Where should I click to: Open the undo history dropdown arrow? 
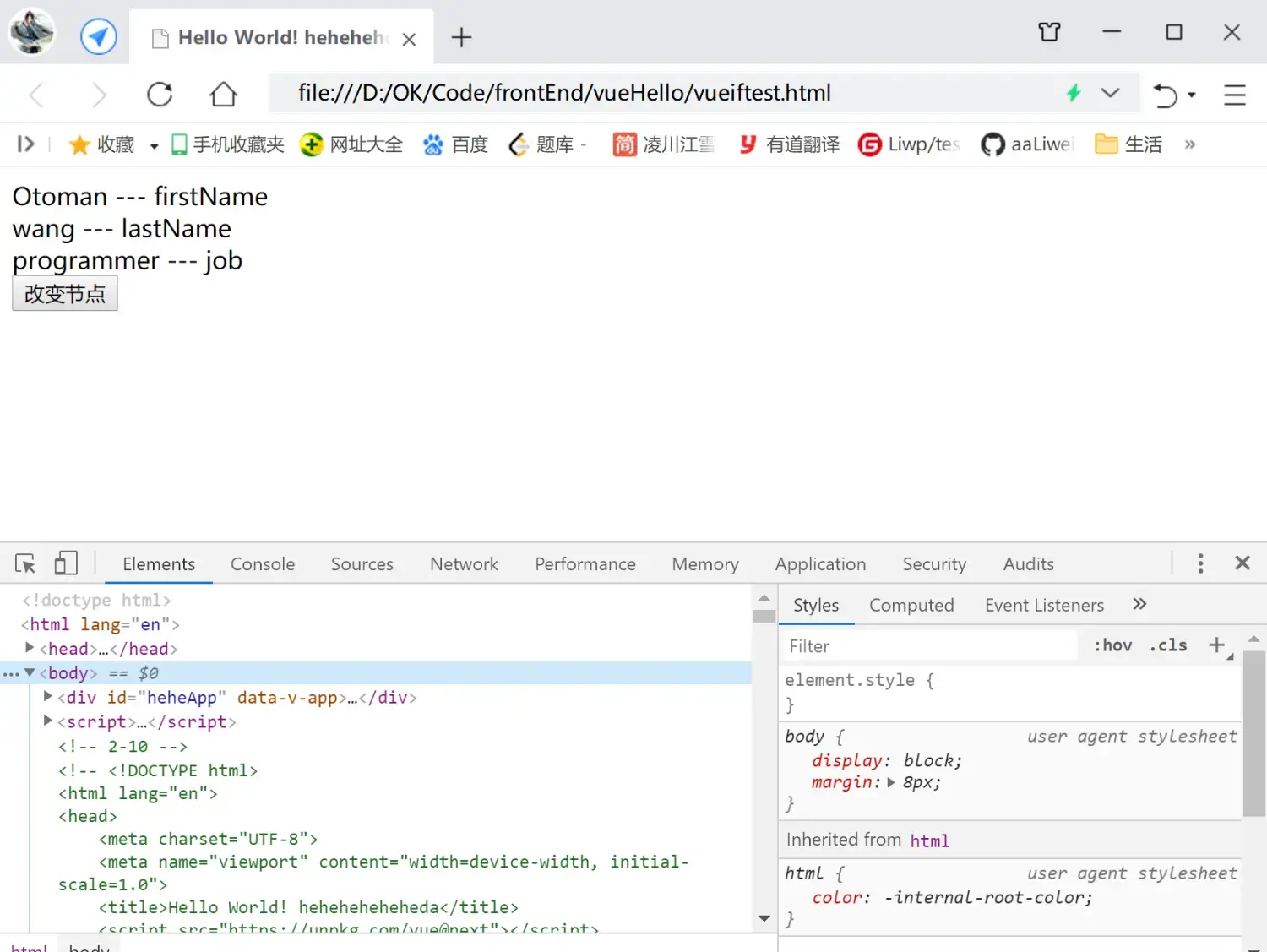(1192, 95)
